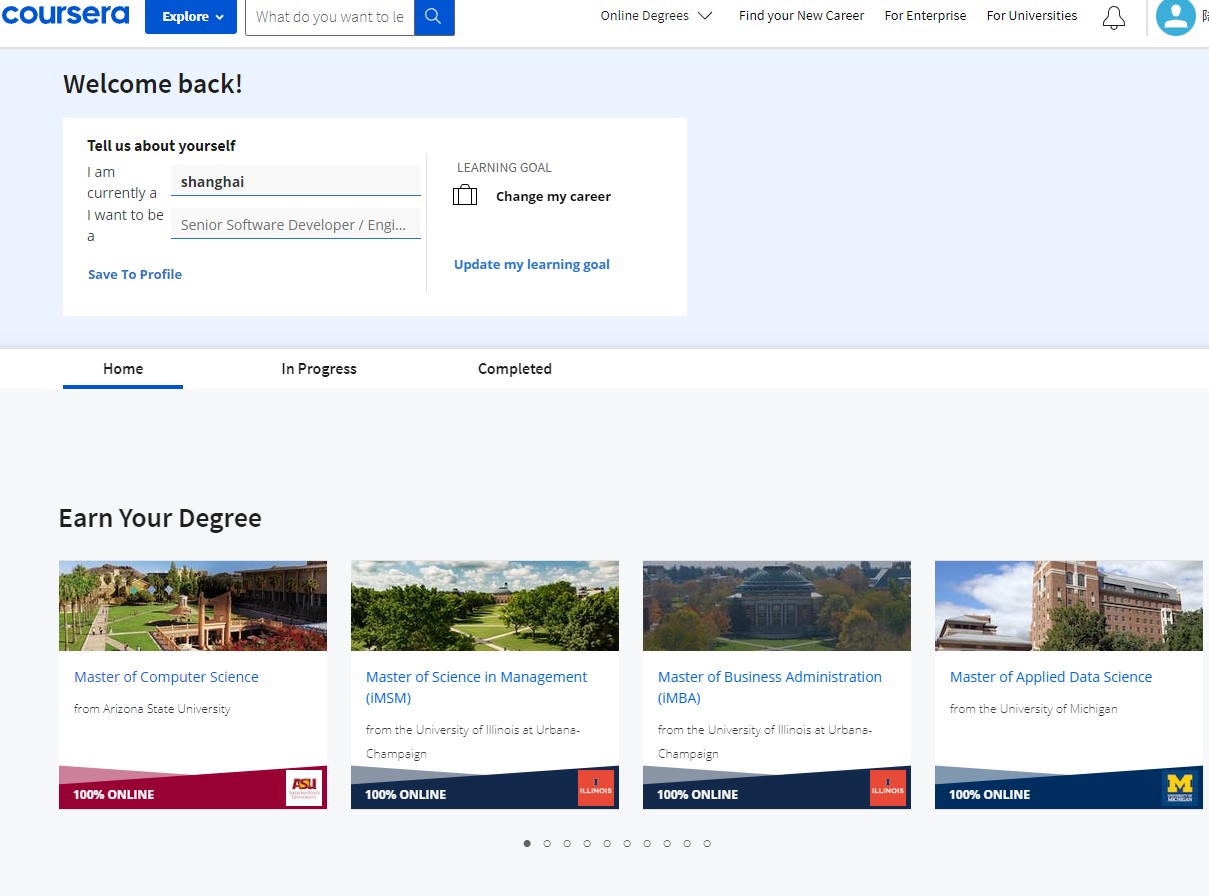Click the briefcase learning goal icon
This screenshot has height=896, width=1209.
[x=465, y=196]
